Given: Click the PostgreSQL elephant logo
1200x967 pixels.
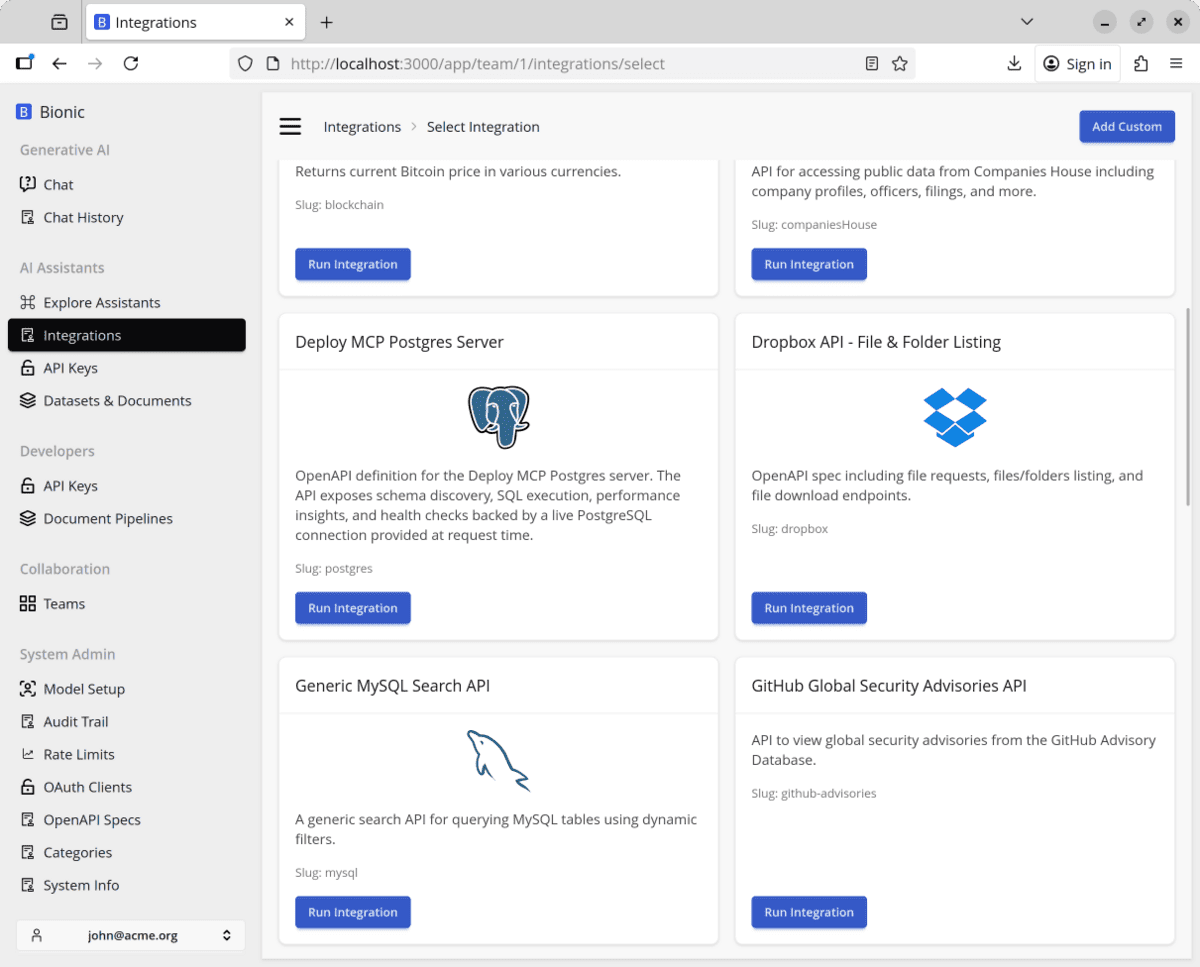Looking at the screenshot, I should tap(498, 417).
